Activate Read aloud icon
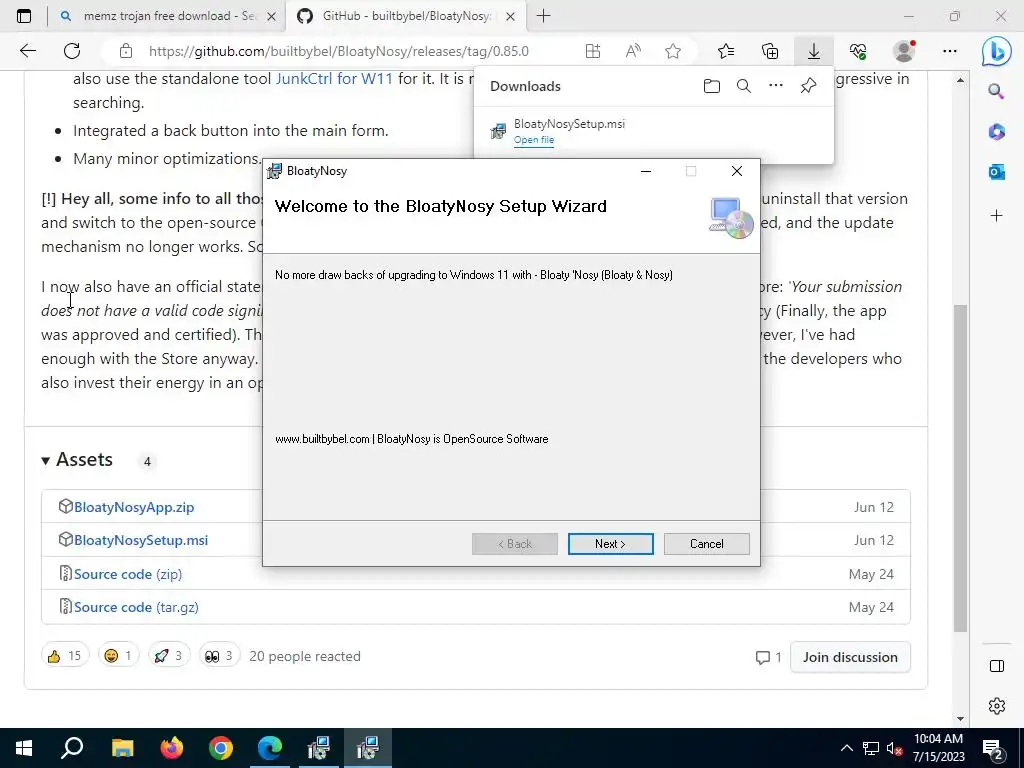The image size is (1024, 768). click(633, 51)
